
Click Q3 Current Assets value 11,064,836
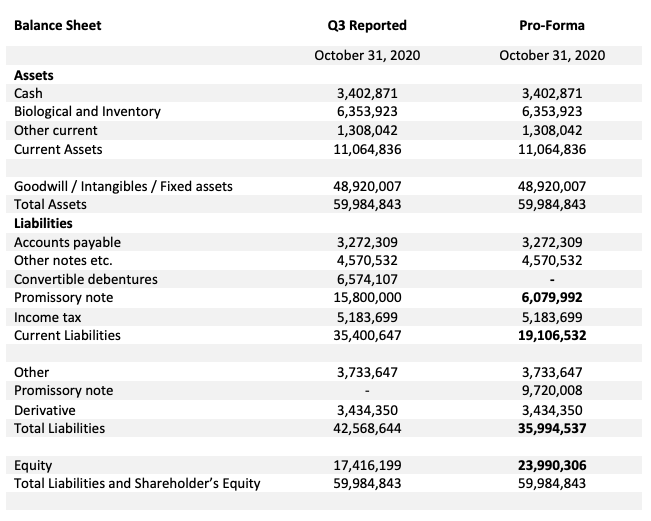(367, 149)
